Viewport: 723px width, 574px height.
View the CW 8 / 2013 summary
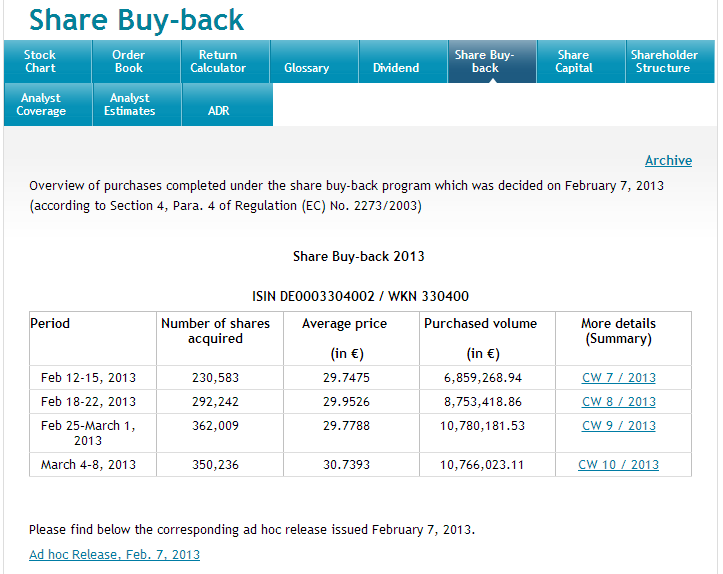[x=619, y=402]
